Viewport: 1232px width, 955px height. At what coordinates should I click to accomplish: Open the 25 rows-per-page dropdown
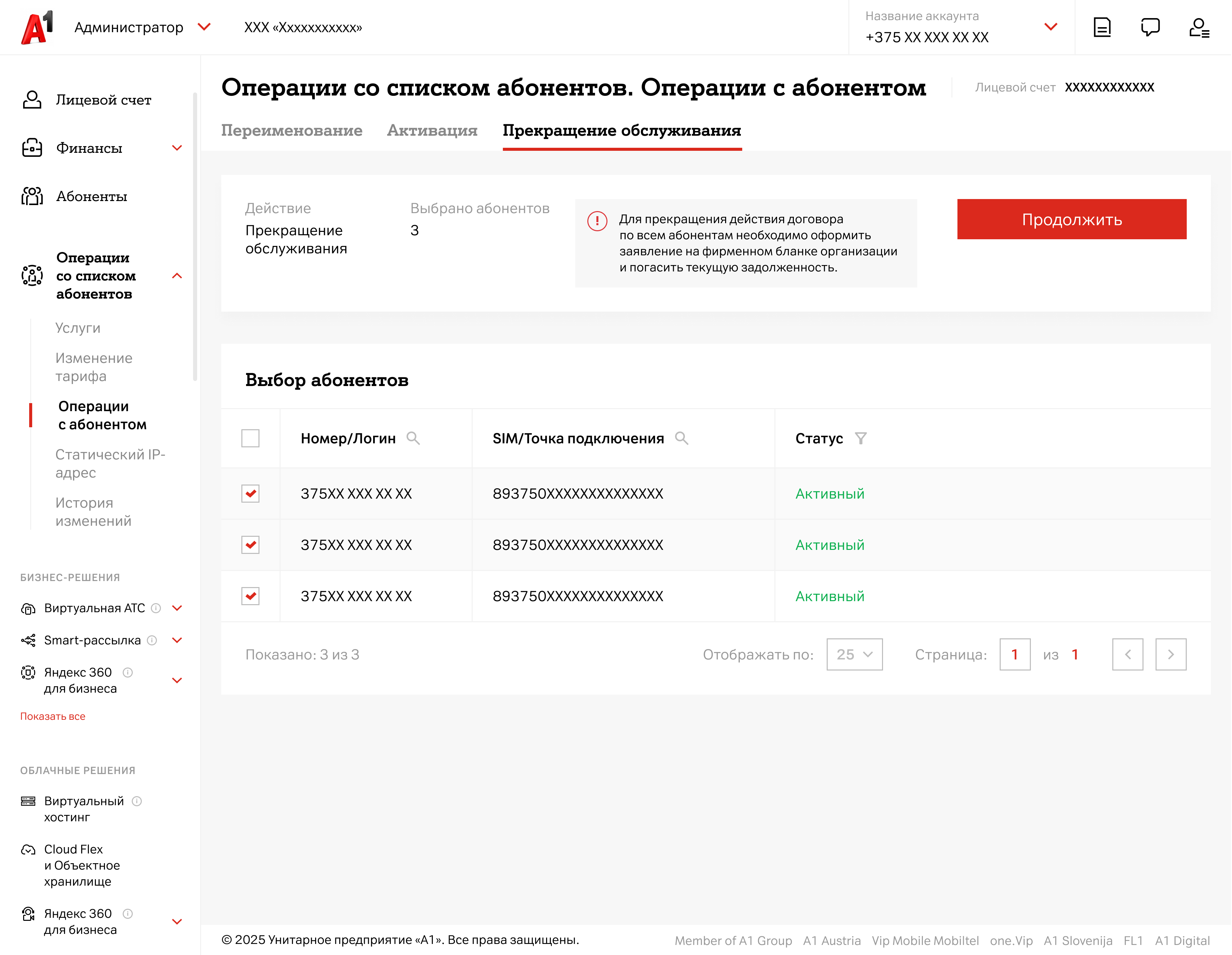[854, 654]
